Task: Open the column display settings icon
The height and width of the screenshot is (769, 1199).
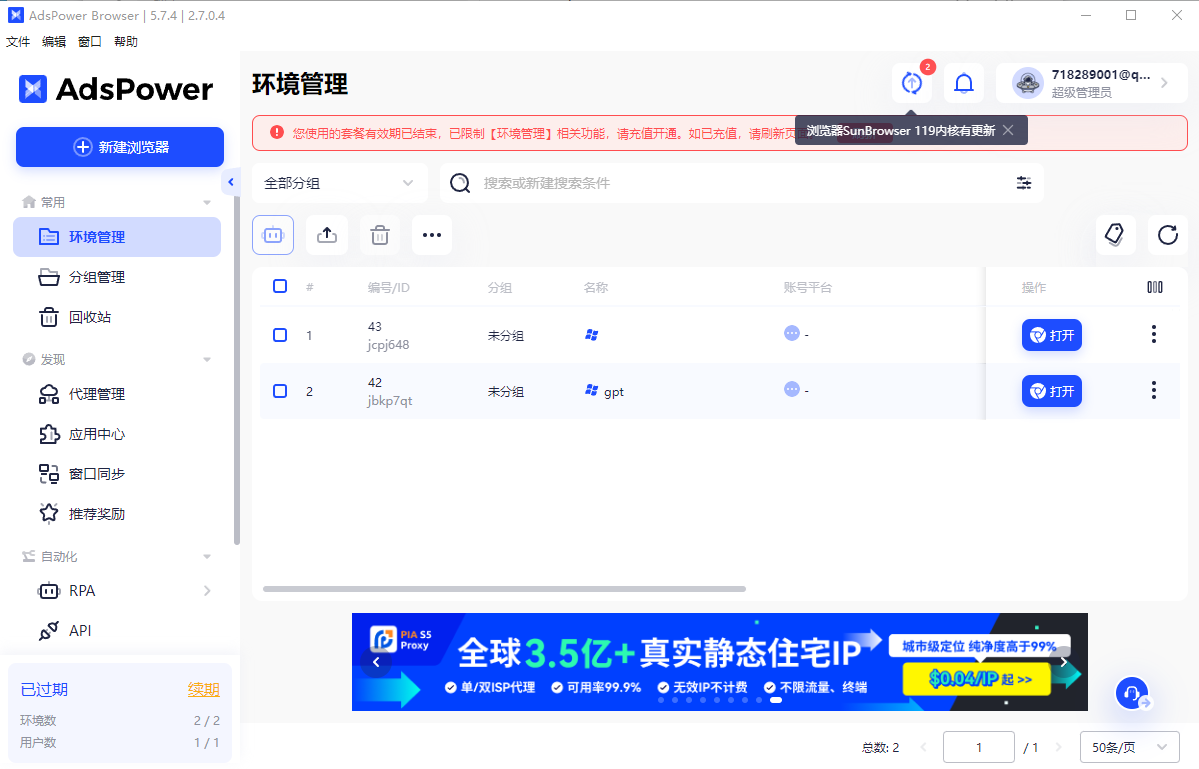Action: 1155,287
